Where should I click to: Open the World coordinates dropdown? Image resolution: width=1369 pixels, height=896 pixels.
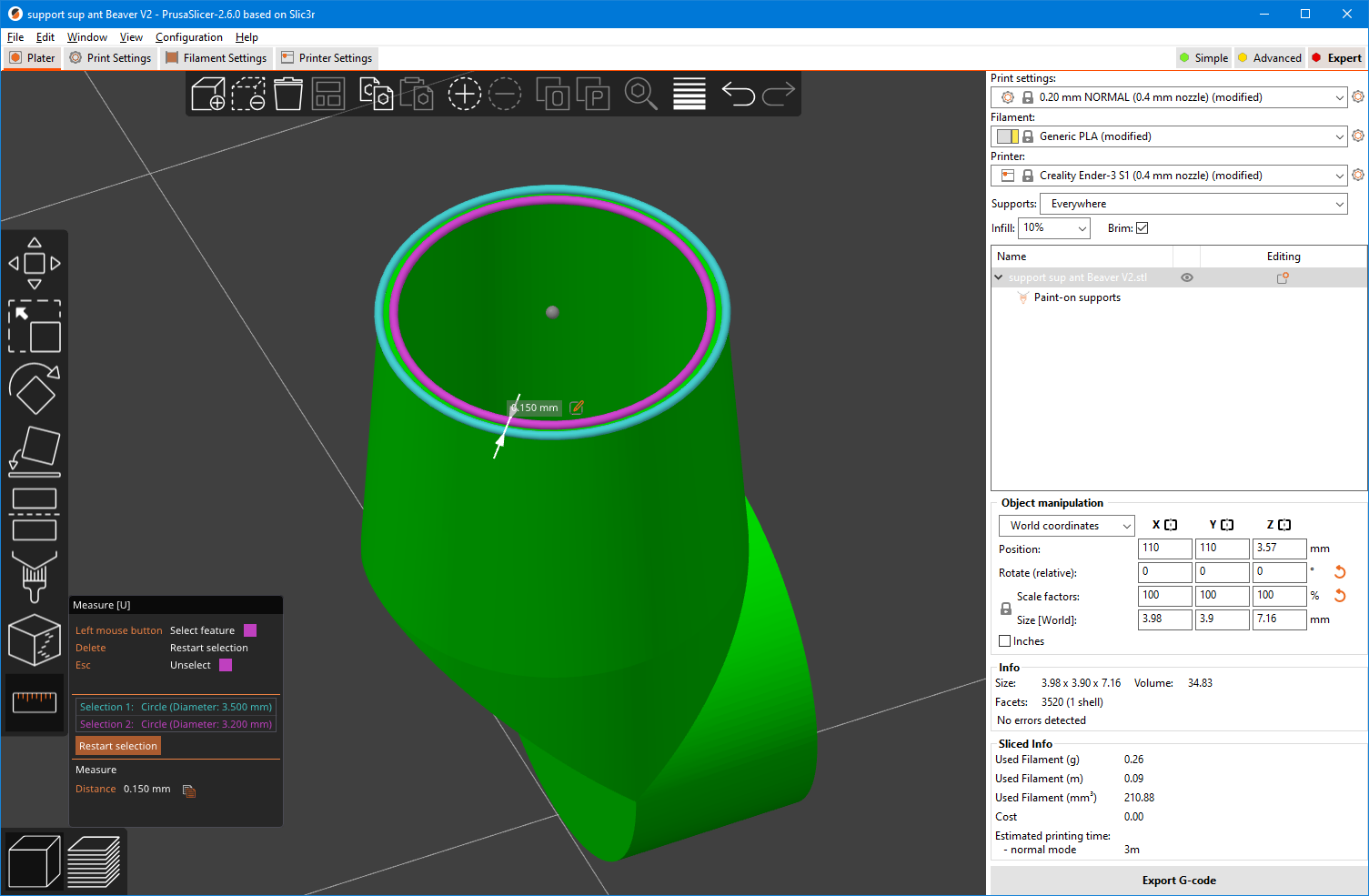coord(1066,526)
